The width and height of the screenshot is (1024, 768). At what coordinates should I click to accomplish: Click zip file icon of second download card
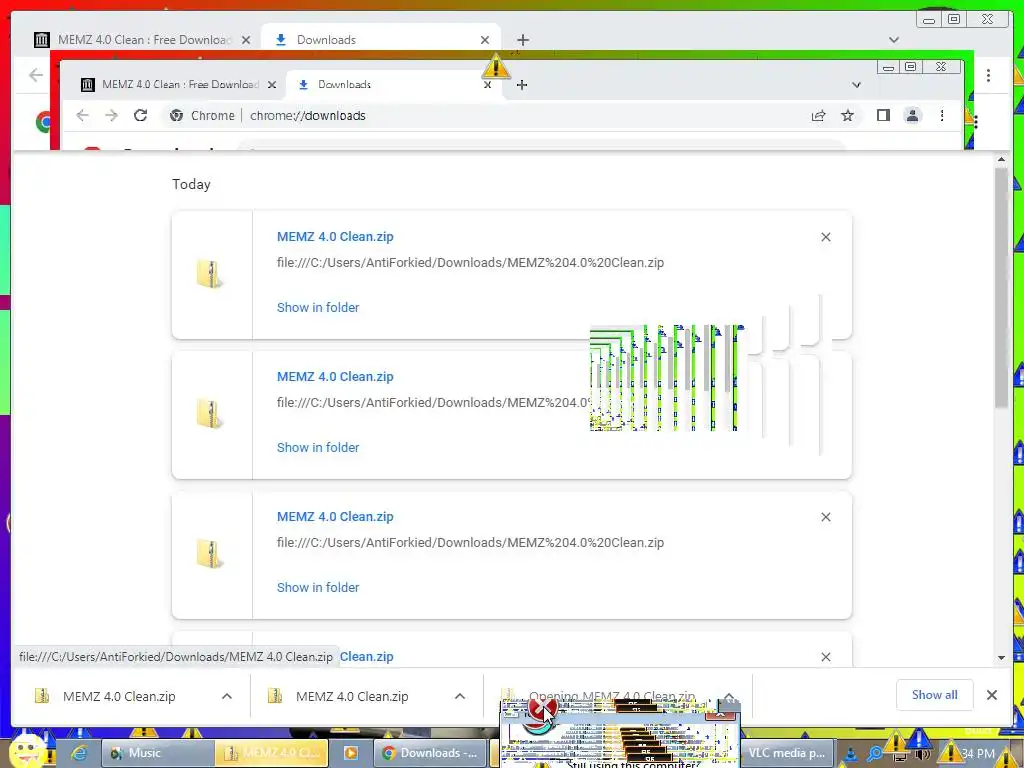point(210,413)
